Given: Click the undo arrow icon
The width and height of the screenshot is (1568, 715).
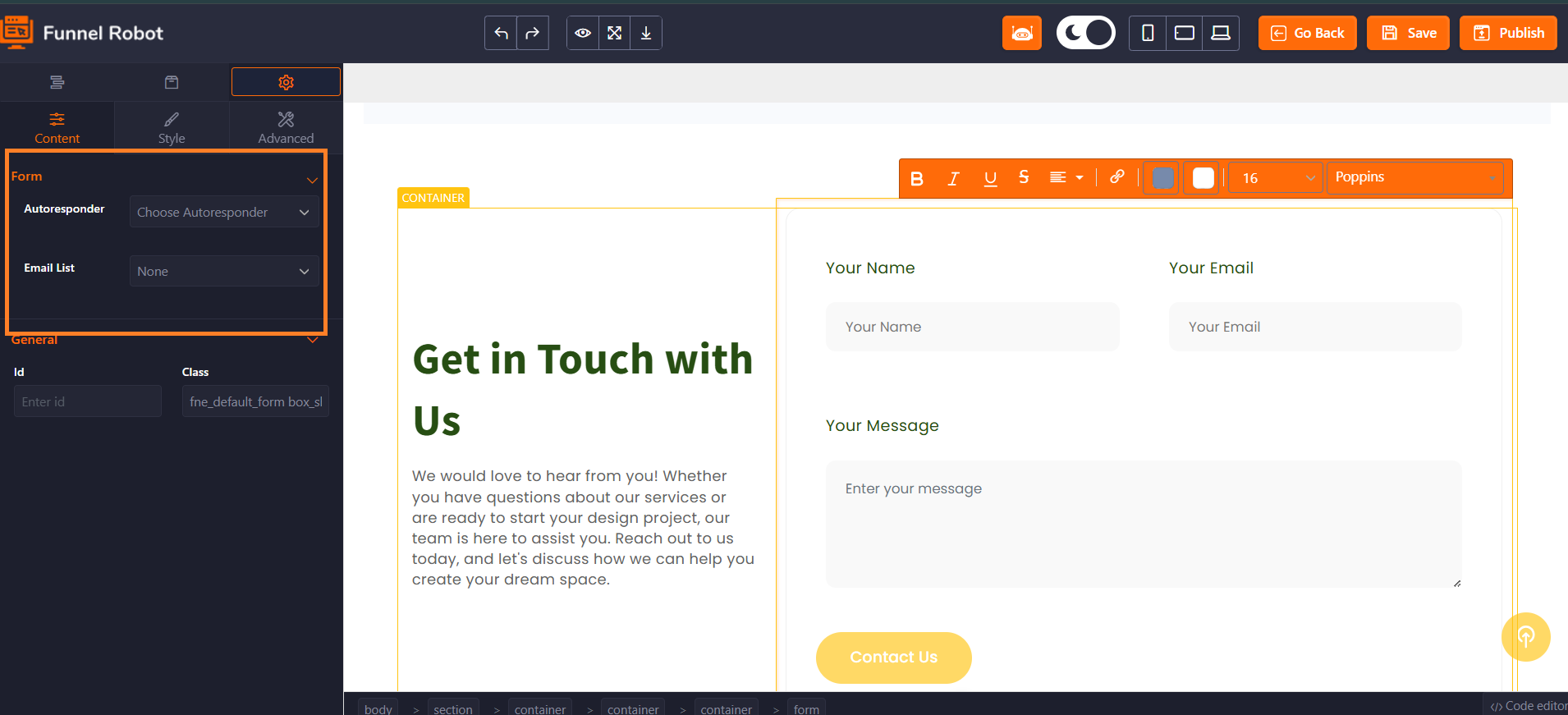Looking at the screenshot, I should tap(501, 33).
